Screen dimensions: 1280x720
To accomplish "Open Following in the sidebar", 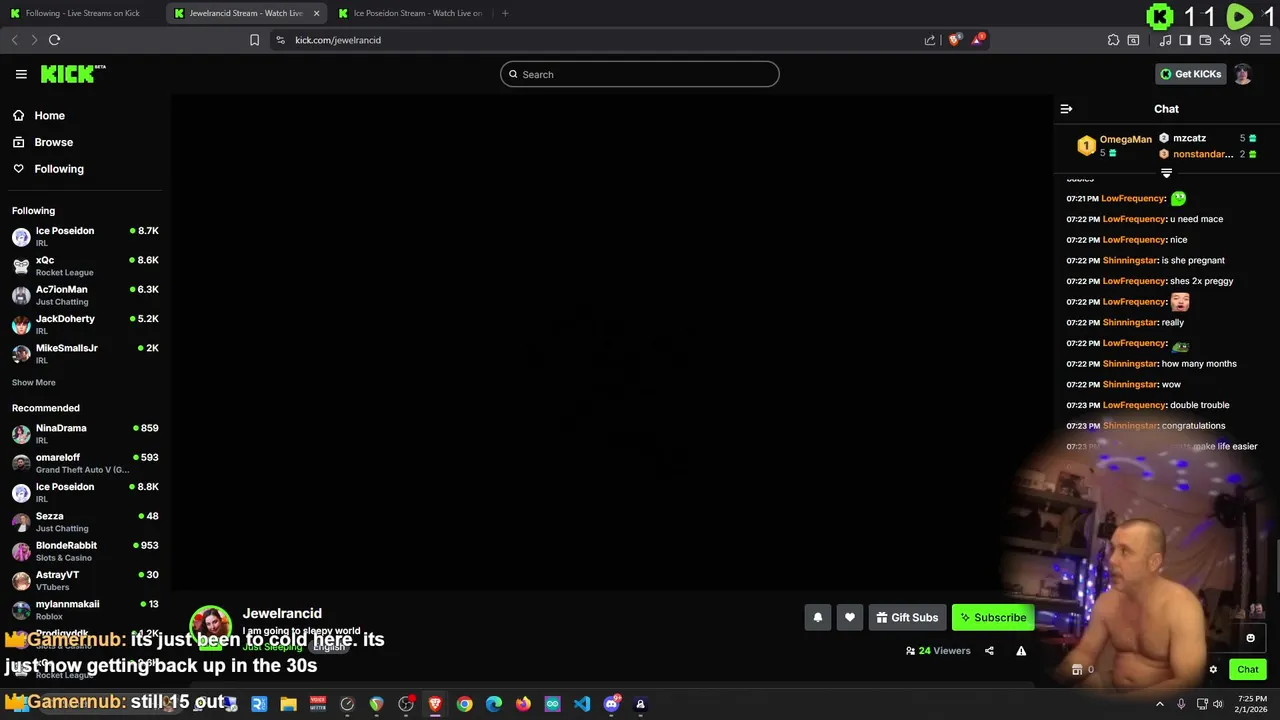I will [59, 169].
